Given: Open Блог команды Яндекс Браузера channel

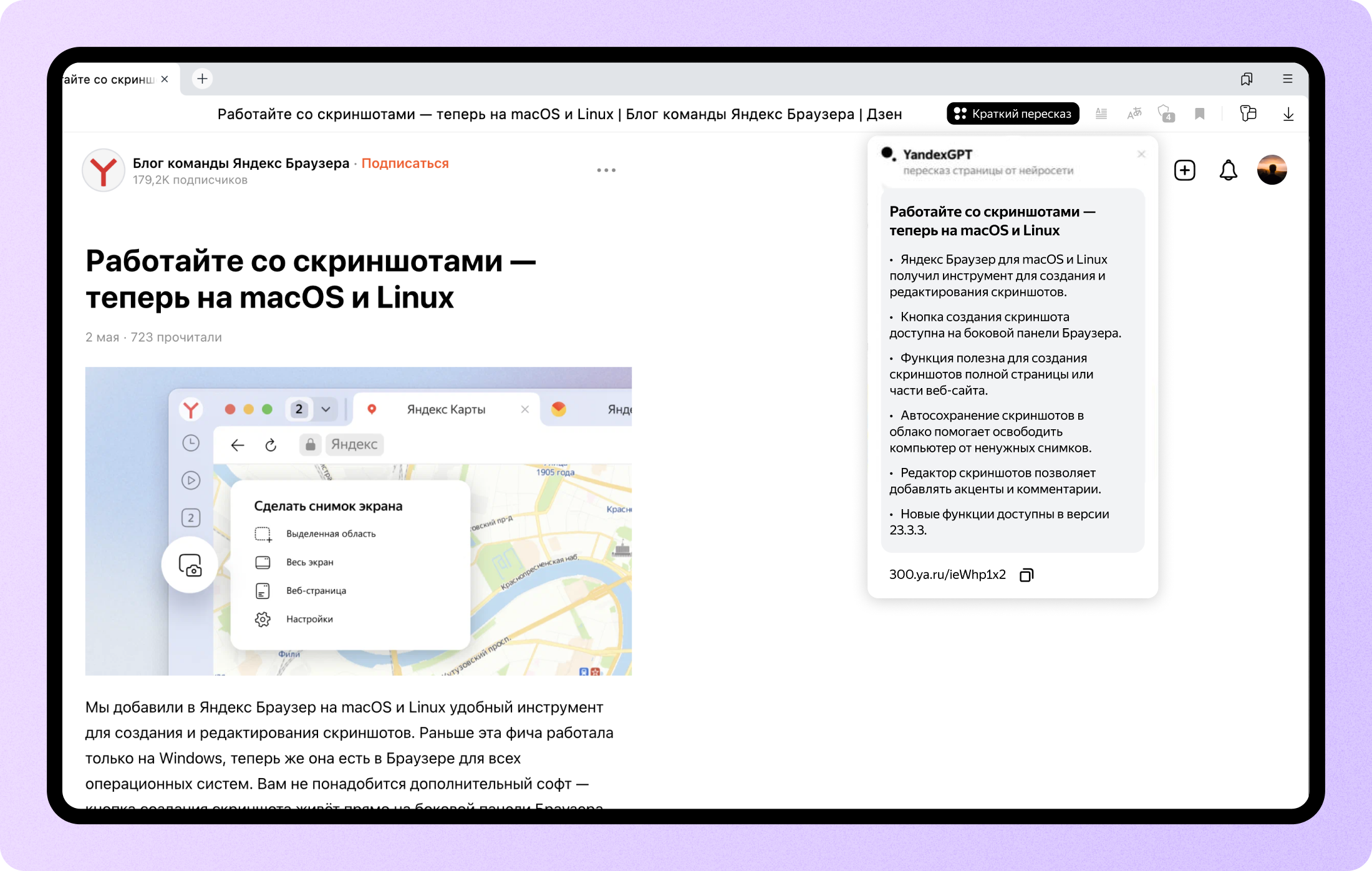Looking at the screenshot, I should pyautogui.click(x=241, y=163).
